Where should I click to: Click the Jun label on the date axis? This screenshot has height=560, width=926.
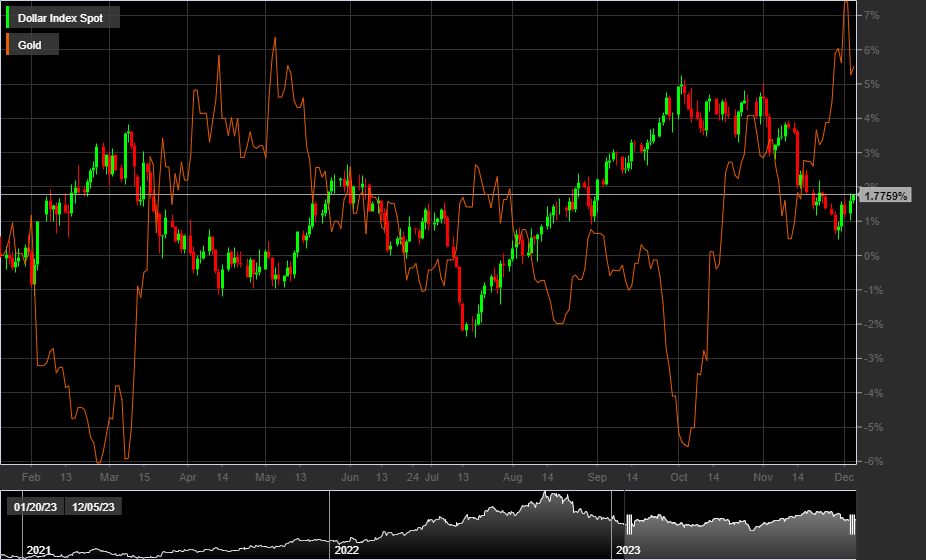point(350,478)
